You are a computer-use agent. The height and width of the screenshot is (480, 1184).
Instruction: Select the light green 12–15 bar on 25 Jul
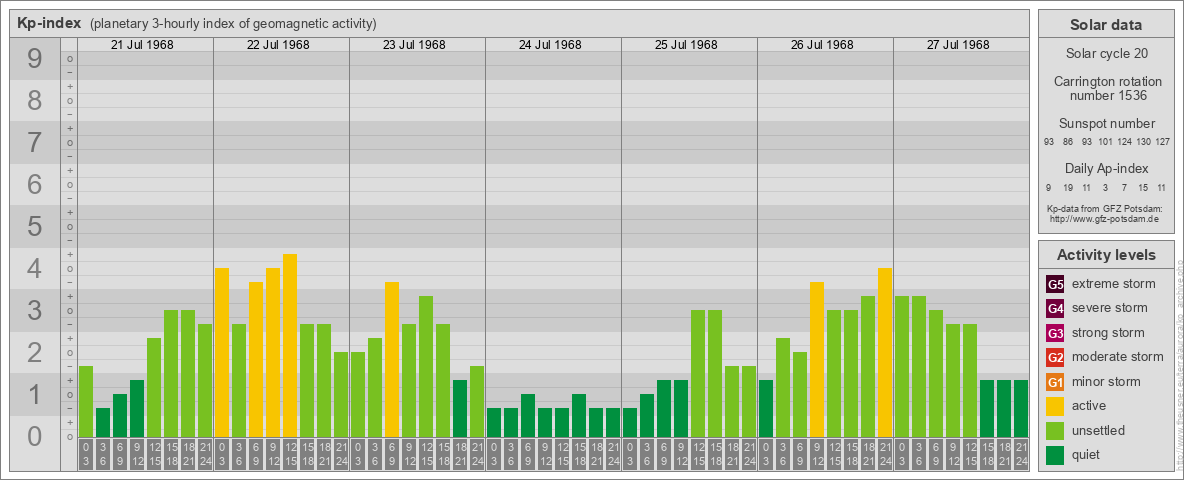click(x=698, y=374)
